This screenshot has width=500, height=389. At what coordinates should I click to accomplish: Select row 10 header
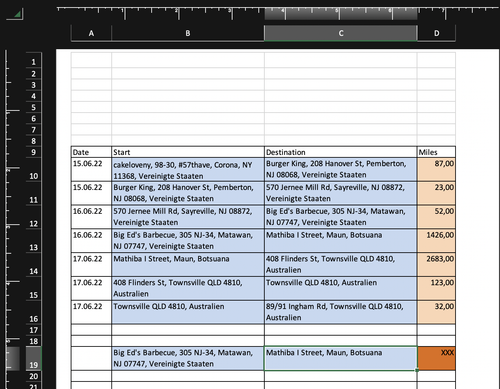click(x=33, y=170)
